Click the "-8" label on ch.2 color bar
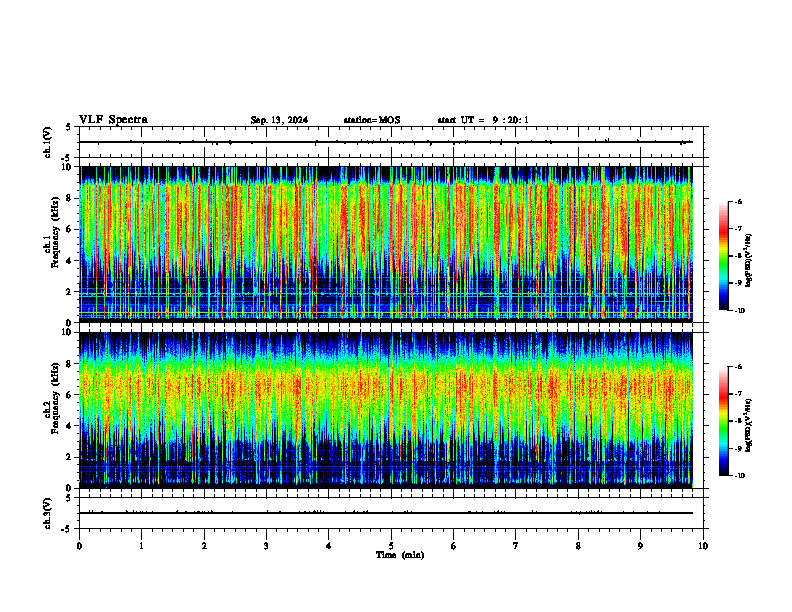 738,421
